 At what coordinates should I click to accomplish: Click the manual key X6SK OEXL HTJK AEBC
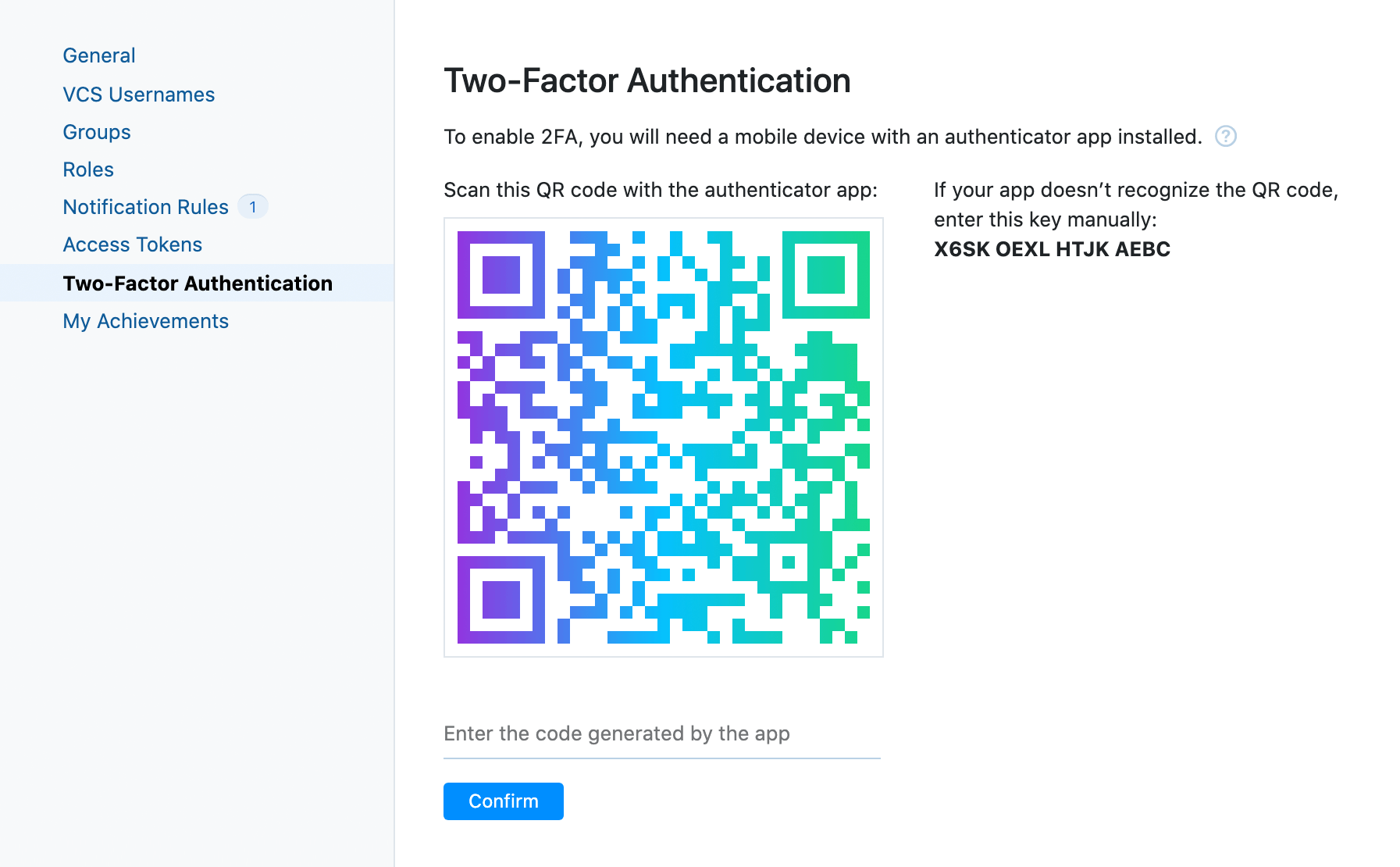(1053, 249)
